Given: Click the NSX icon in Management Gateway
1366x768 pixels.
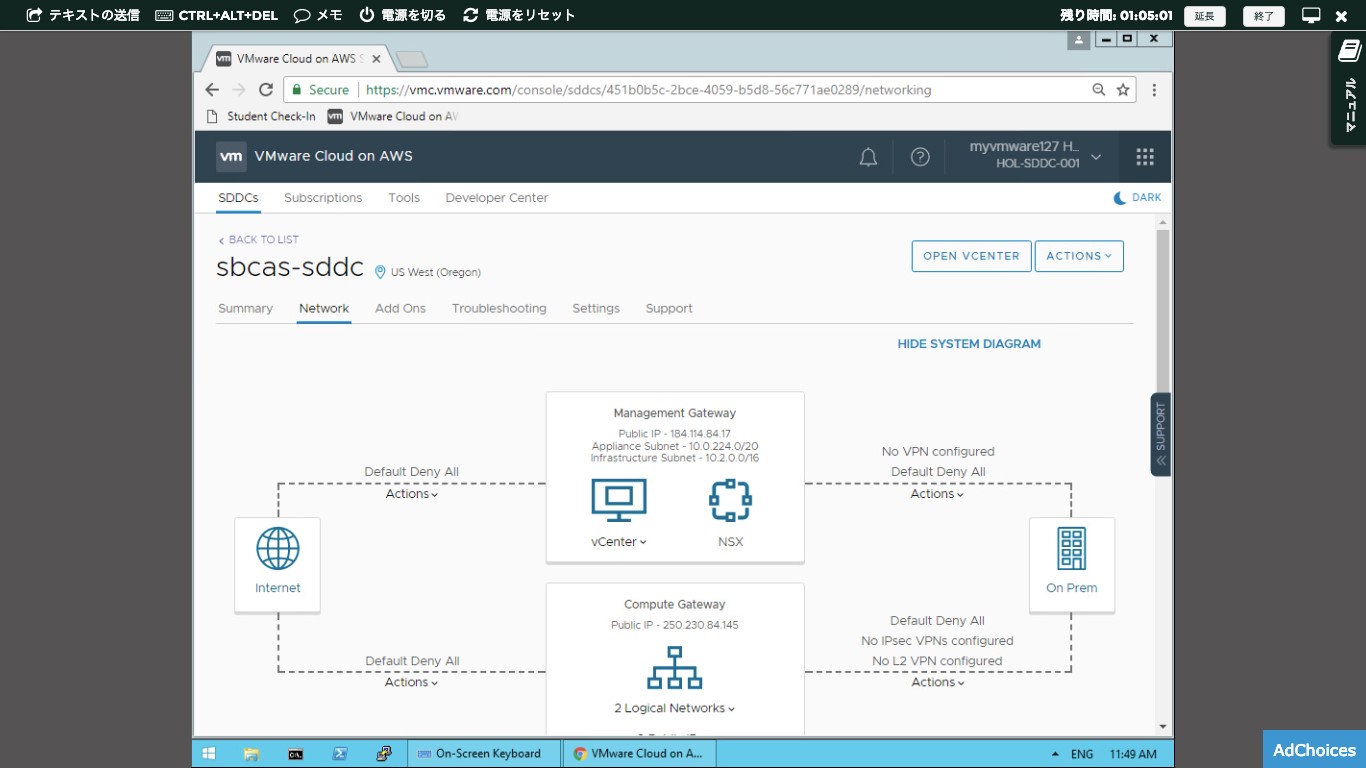Looking at the screenshot, I should pyautogui.click(x=730, y=500).
